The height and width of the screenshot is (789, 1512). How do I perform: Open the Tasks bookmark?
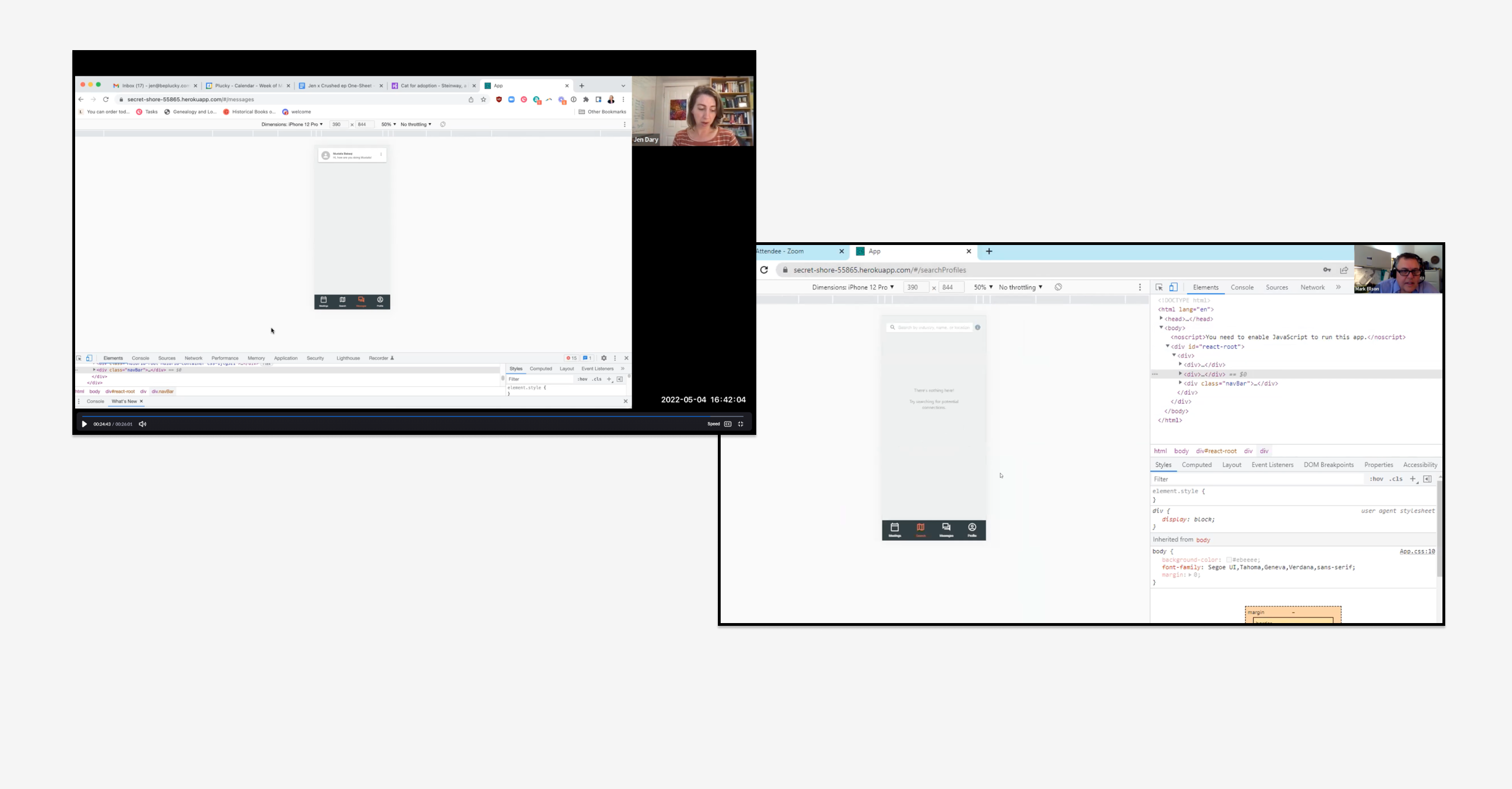point(147,111)
